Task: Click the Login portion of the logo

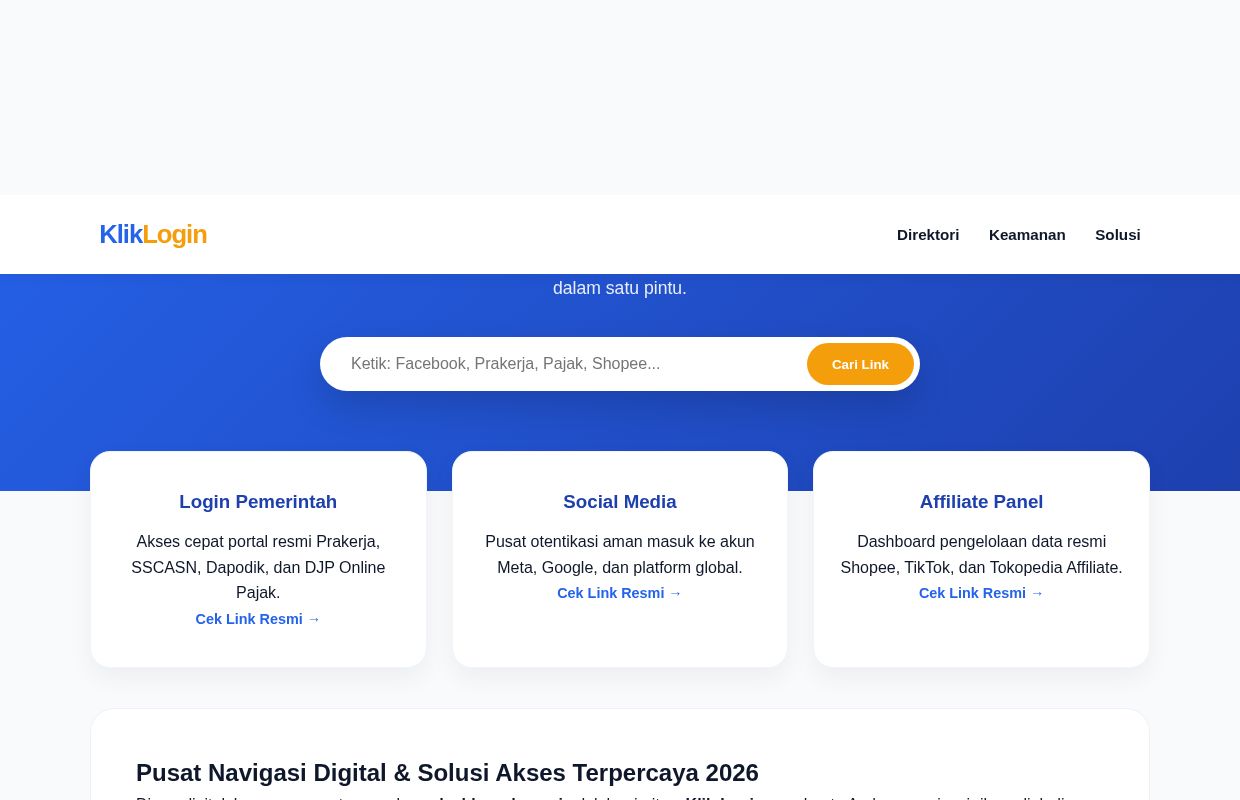Action: [174, 234]
